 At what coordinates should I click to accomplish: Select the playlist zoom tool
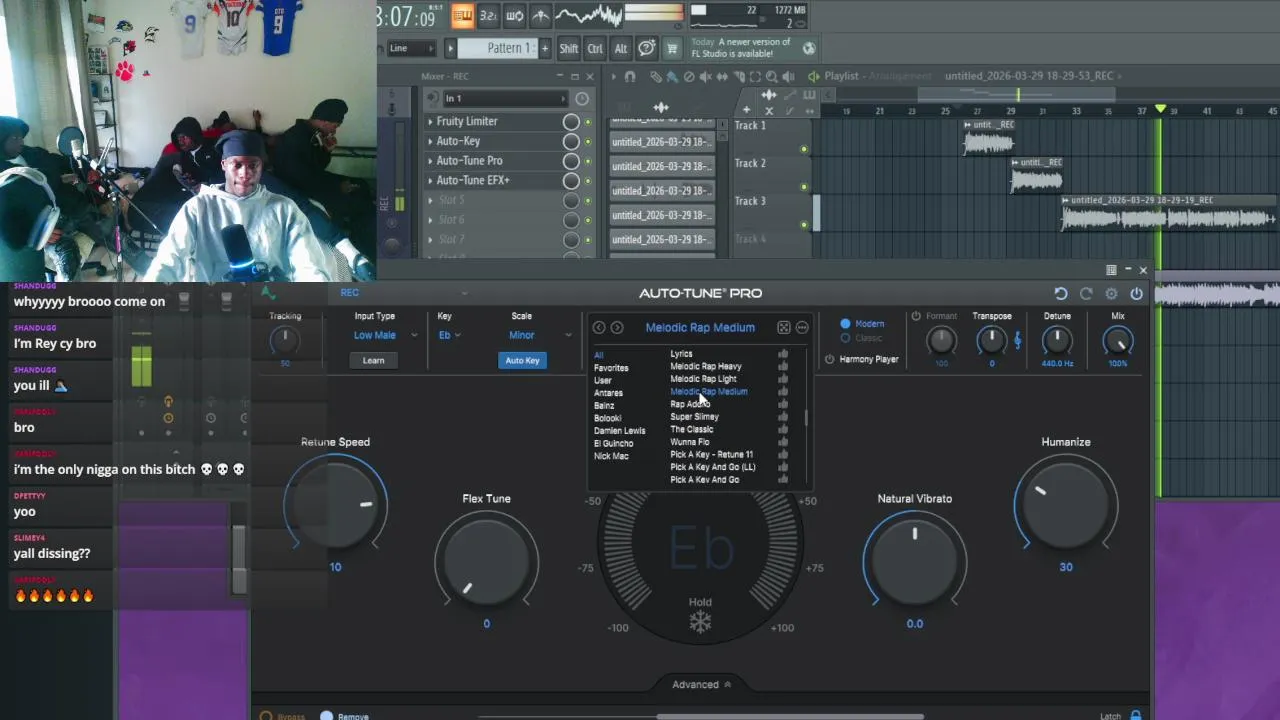click(772, 77)
